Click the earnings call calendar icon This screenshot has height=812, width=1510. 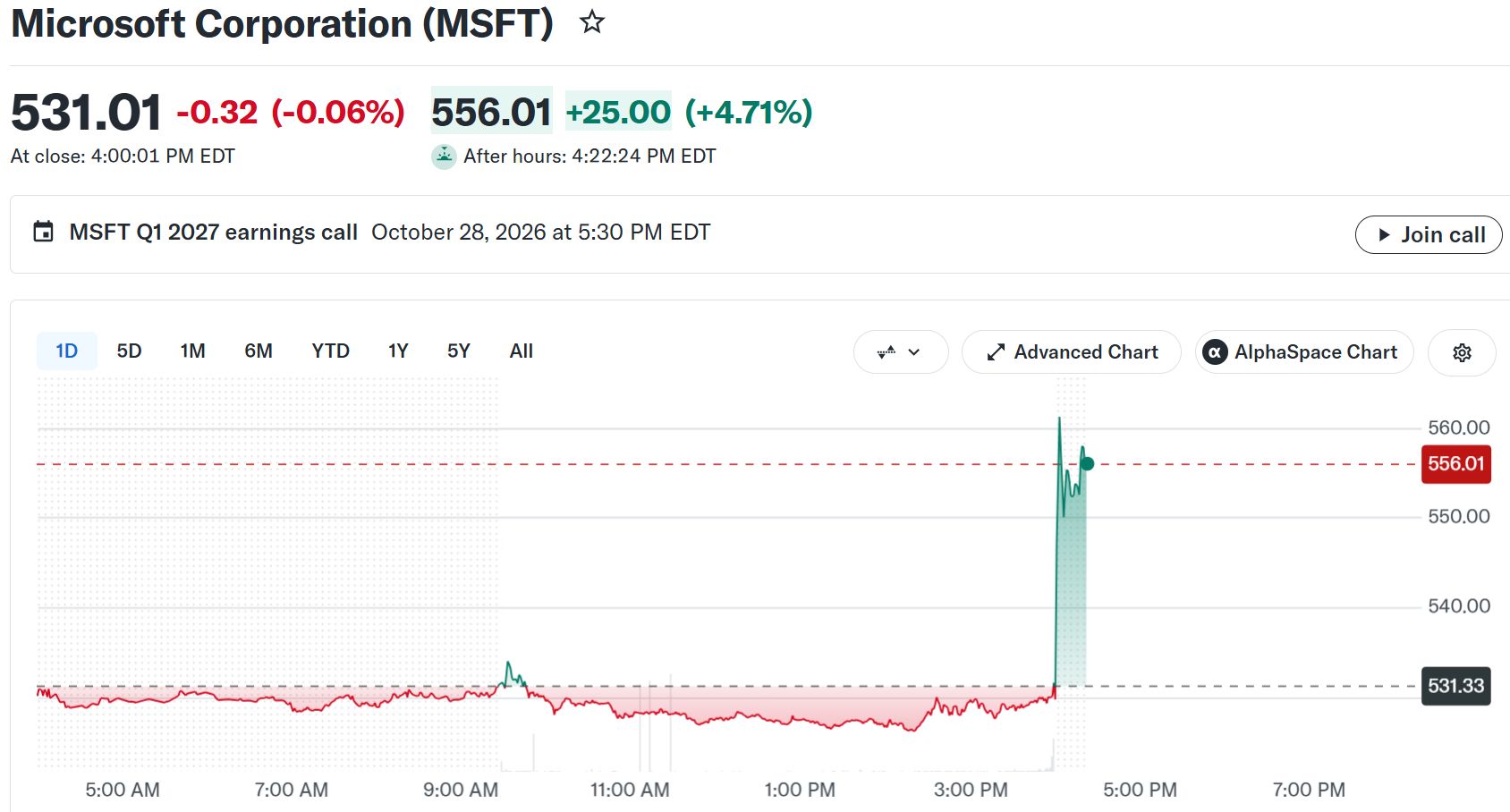pyautogui.click(x=43, y=232)
